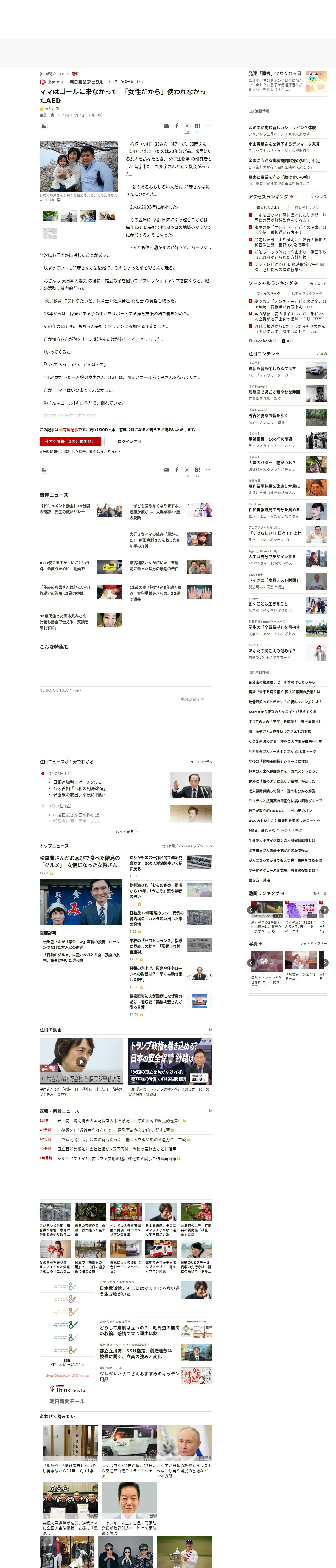Open the 朝日新聞モール link
The height and width of the screenshot is (1568, 336).
click(67, 1401)
